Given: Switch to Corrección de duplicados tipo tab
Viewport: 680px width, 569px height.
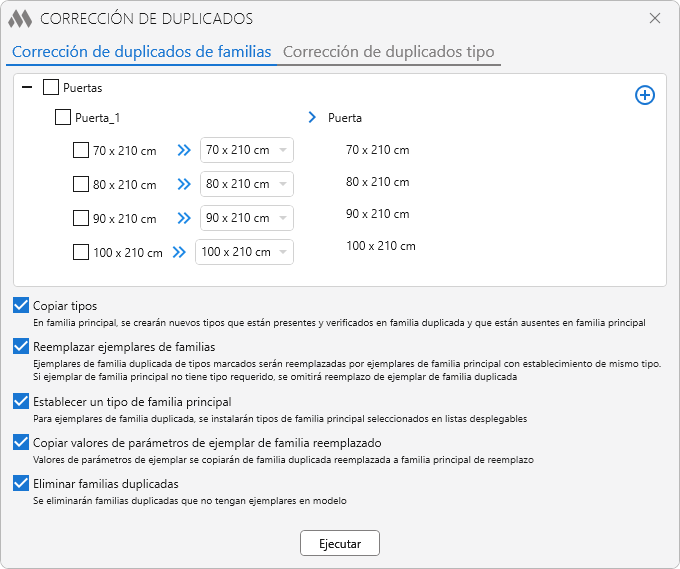Looking at the screenshot, I should (388, 51).
